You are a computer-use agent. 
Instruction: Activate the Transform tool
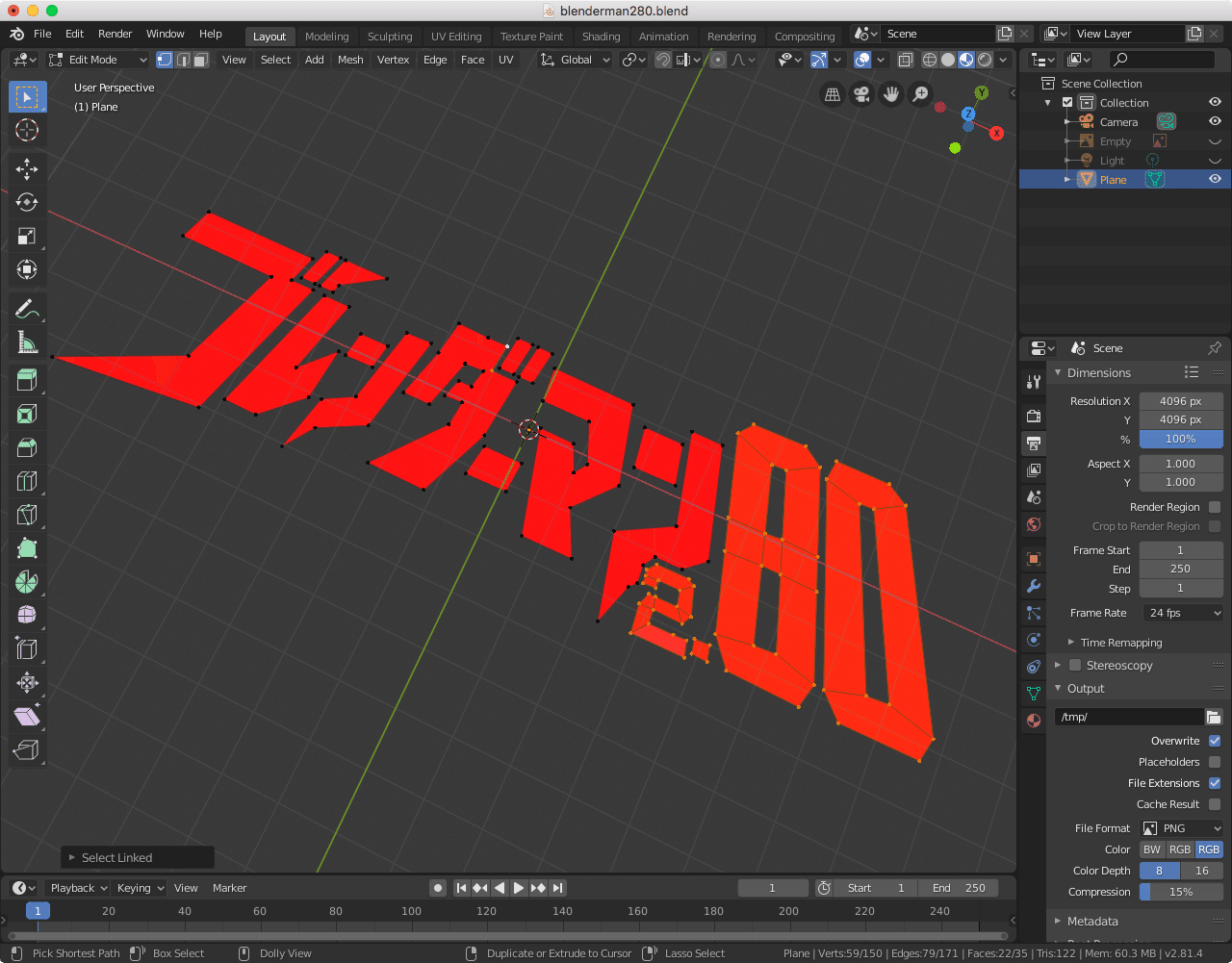(x=27, y=269)
